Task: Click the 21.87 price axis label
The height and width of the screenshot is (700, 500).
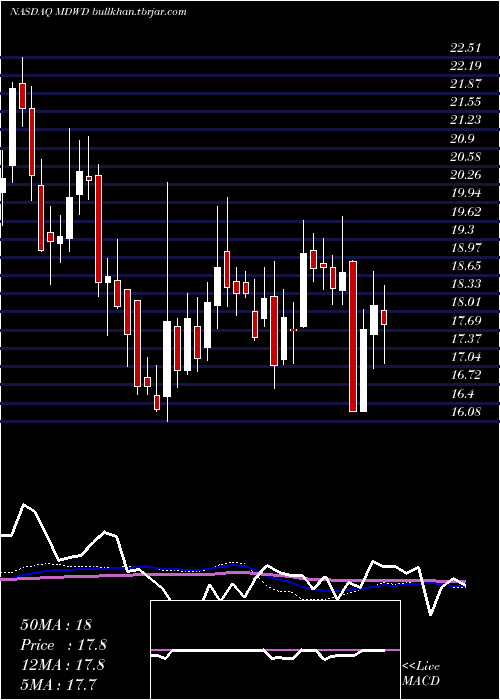Action: [466, 84]
